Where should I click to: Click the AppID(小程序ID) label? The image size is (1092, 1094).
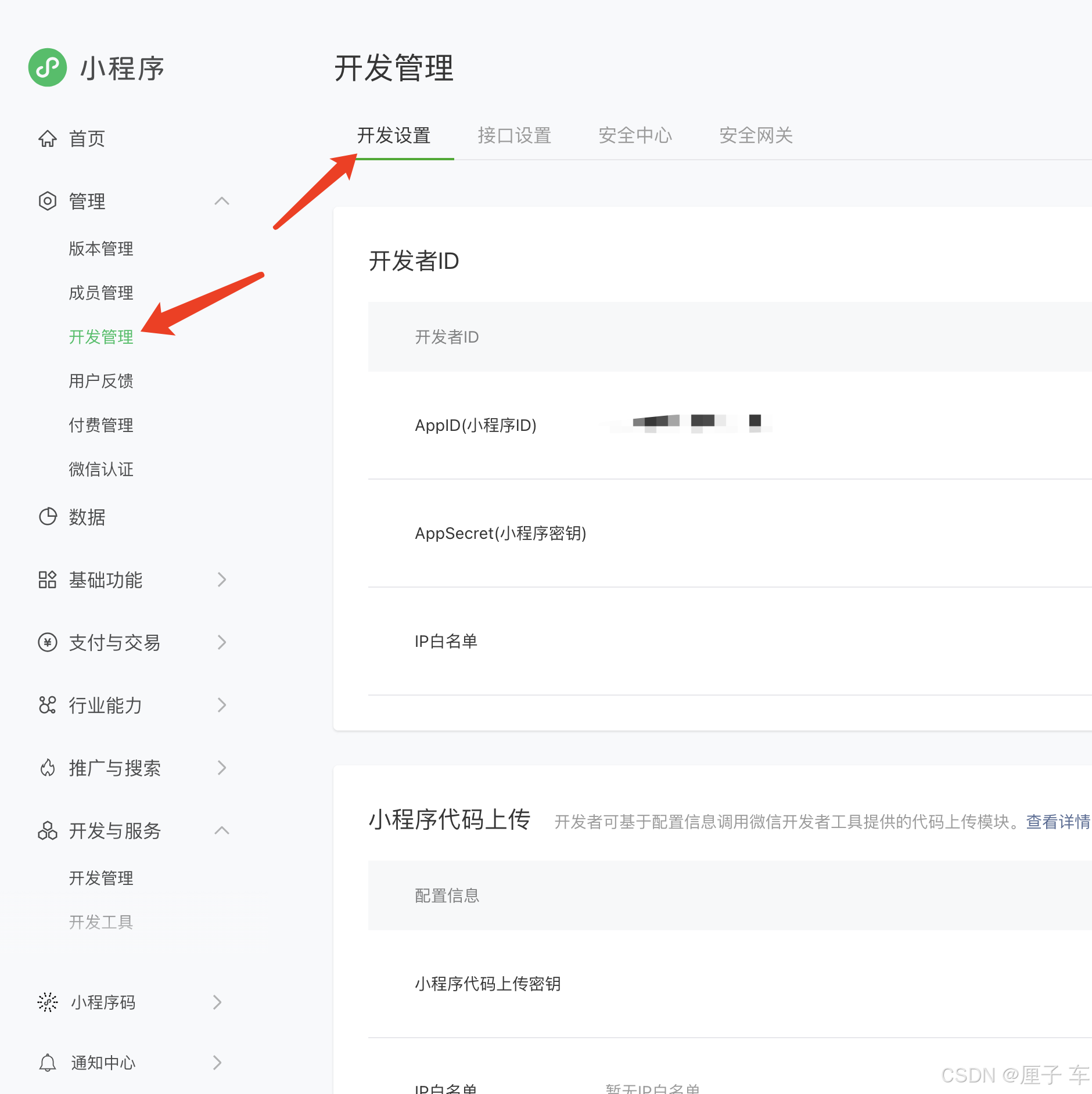coord(476,425)
